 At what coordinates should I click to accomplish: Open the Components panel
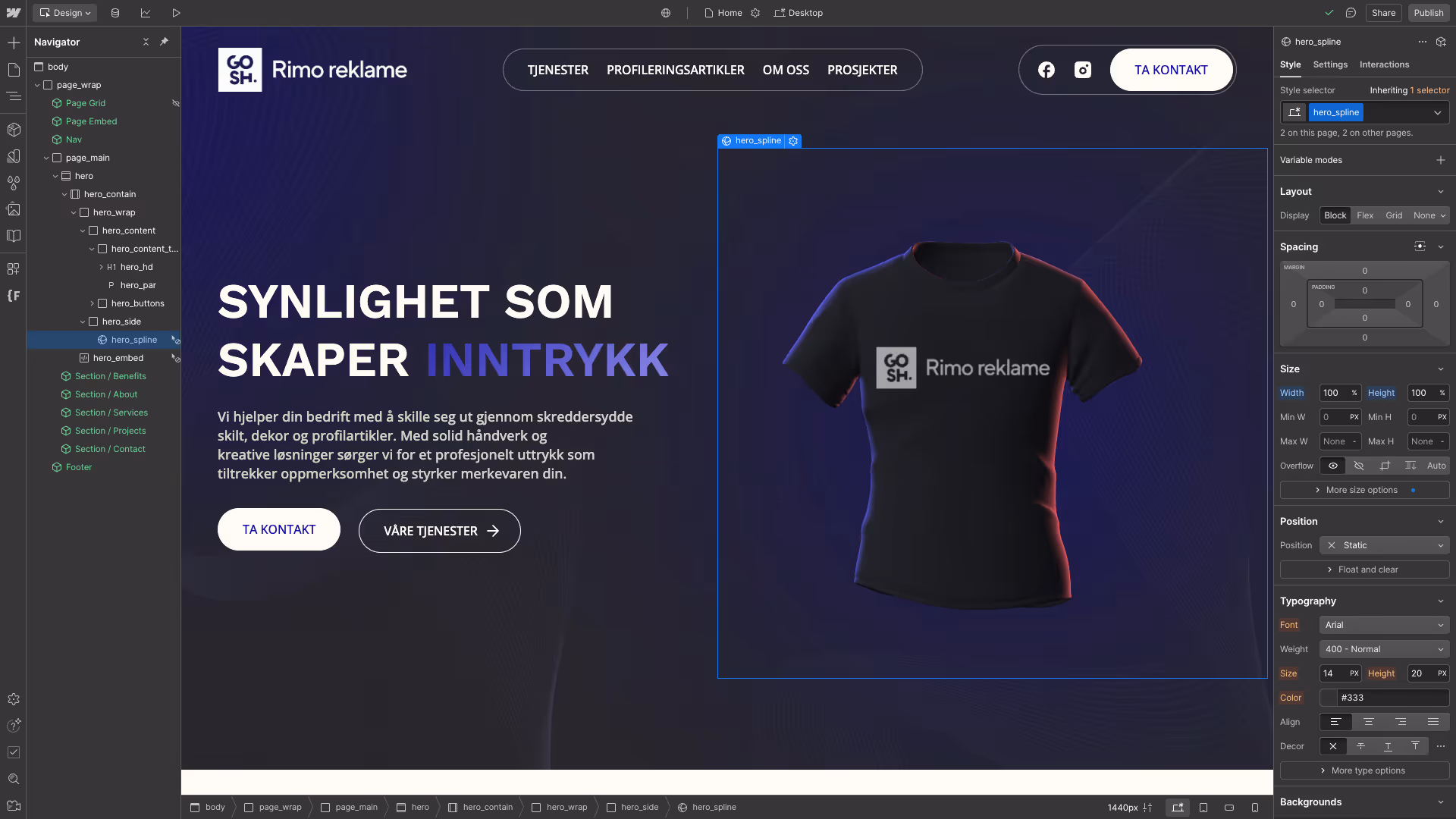[14, 129]
